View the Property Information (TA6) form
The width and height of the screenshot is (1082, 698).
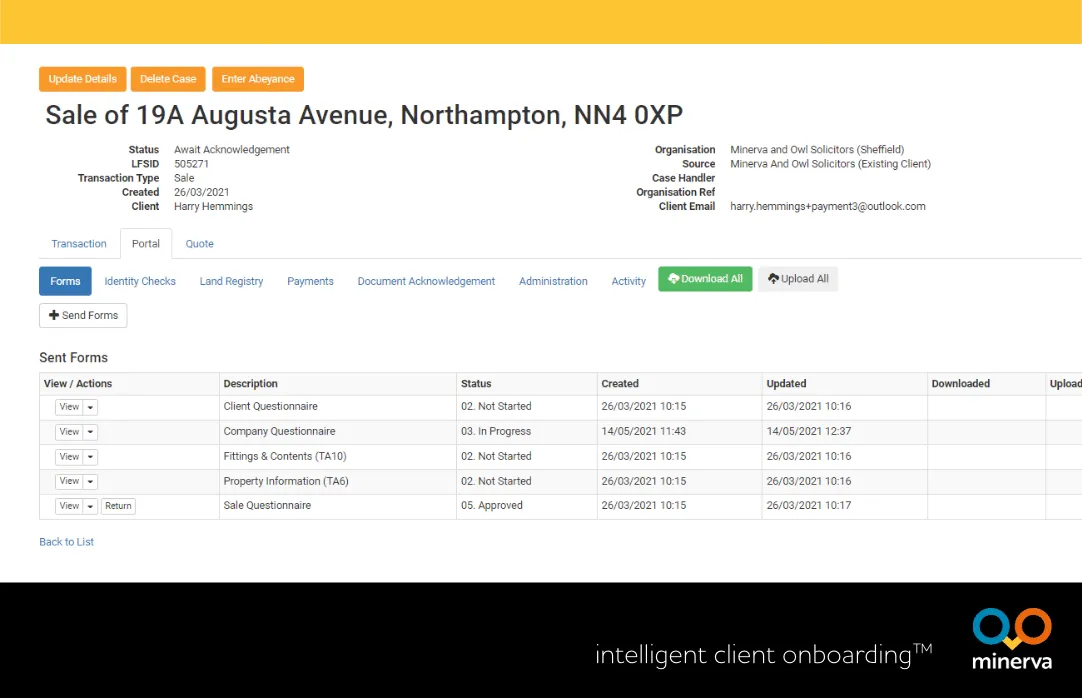[69, 481]
